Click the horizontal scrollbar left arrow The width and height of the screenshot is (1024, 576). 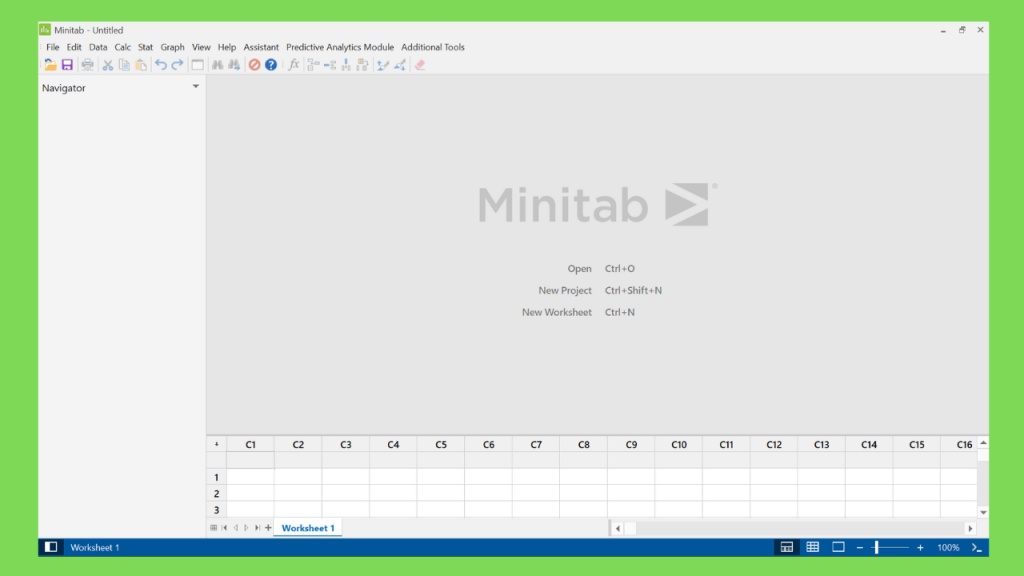click(618, 528)
